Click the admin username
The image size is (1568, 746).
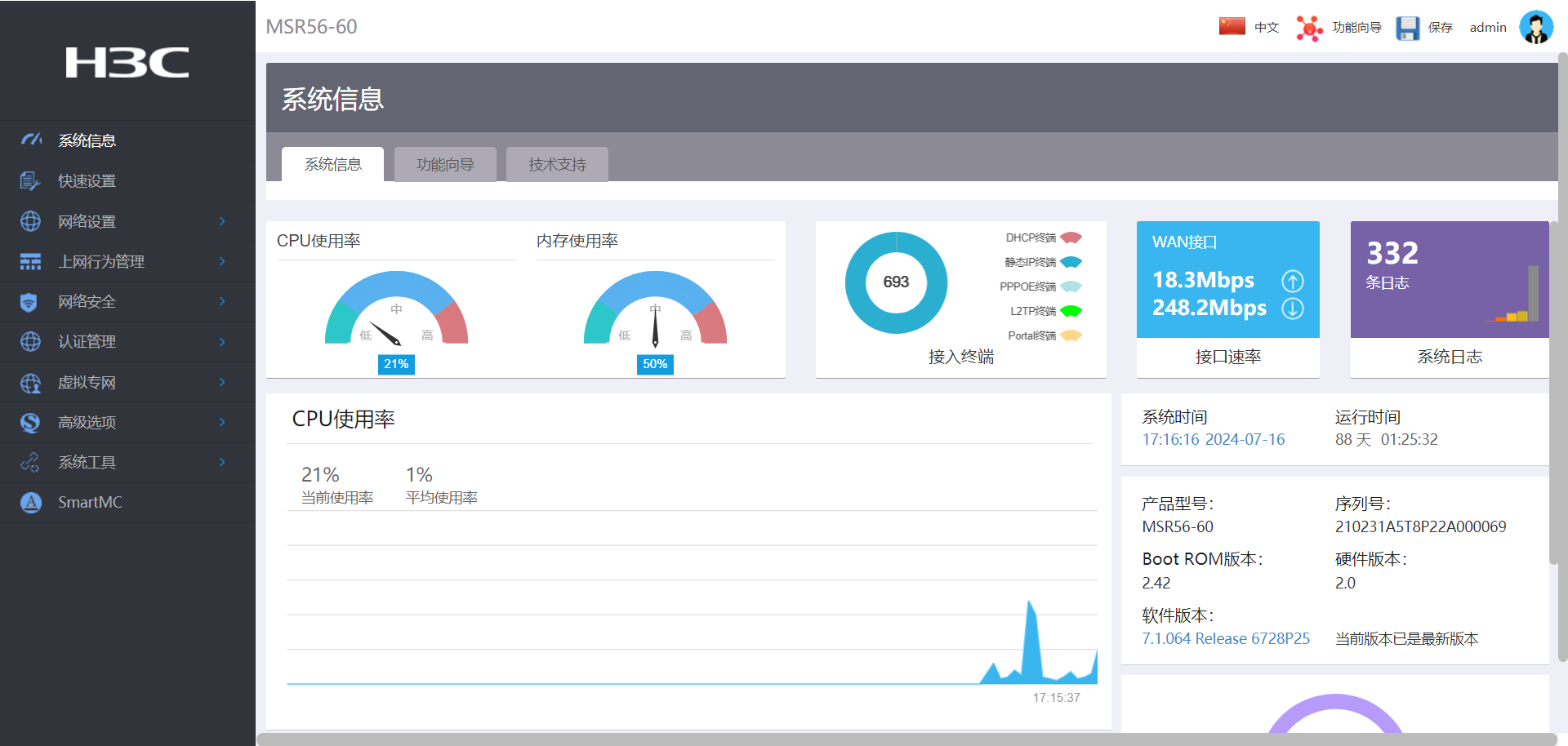pos(1488,28)
